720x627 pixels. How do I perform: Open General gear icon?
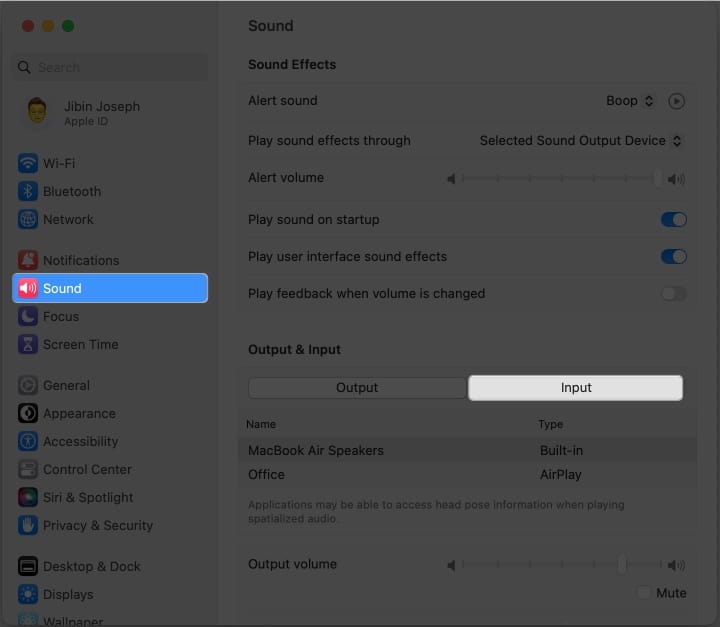28,385
